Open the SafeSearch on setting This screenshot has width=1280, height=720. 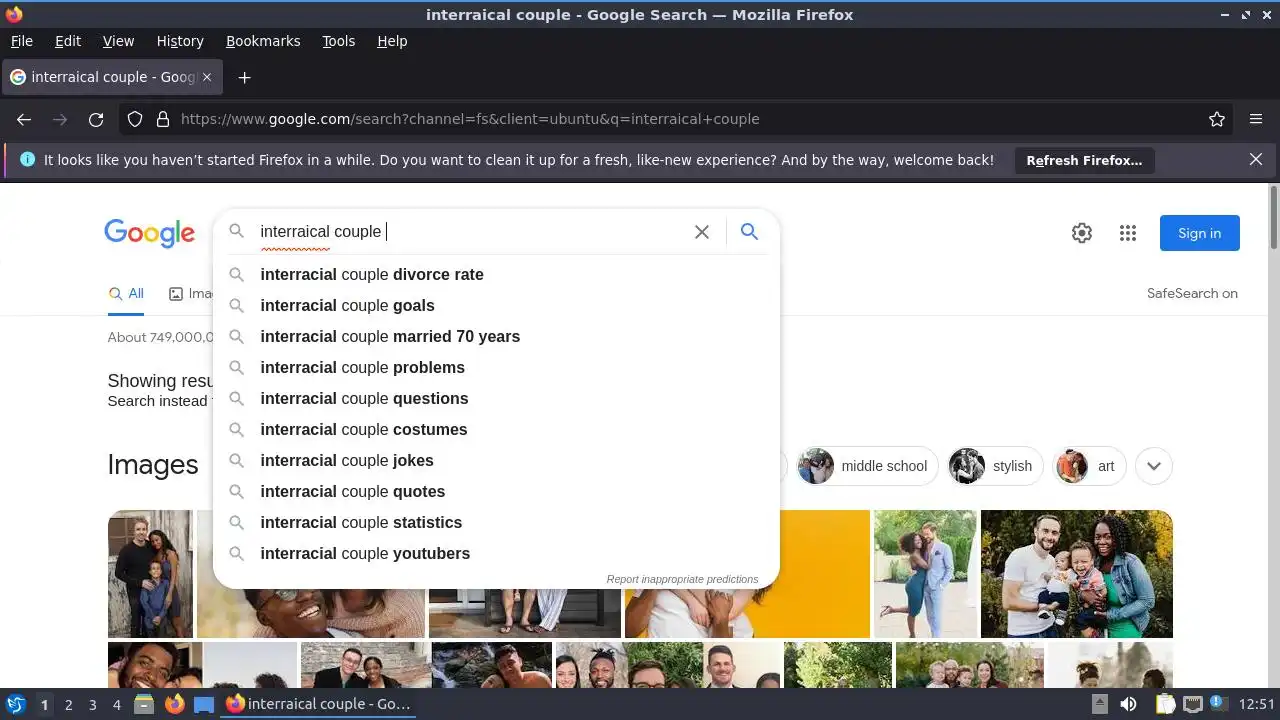point(1192,293)
